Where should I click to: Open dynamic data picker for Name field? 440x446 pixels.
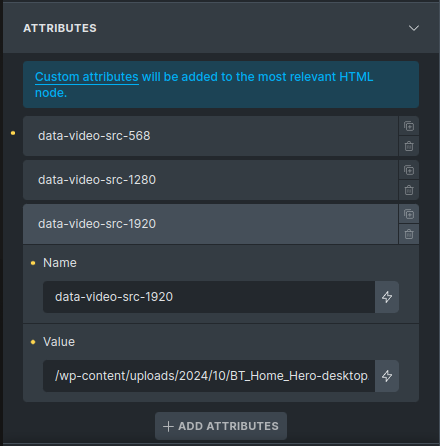click(387, 297)
